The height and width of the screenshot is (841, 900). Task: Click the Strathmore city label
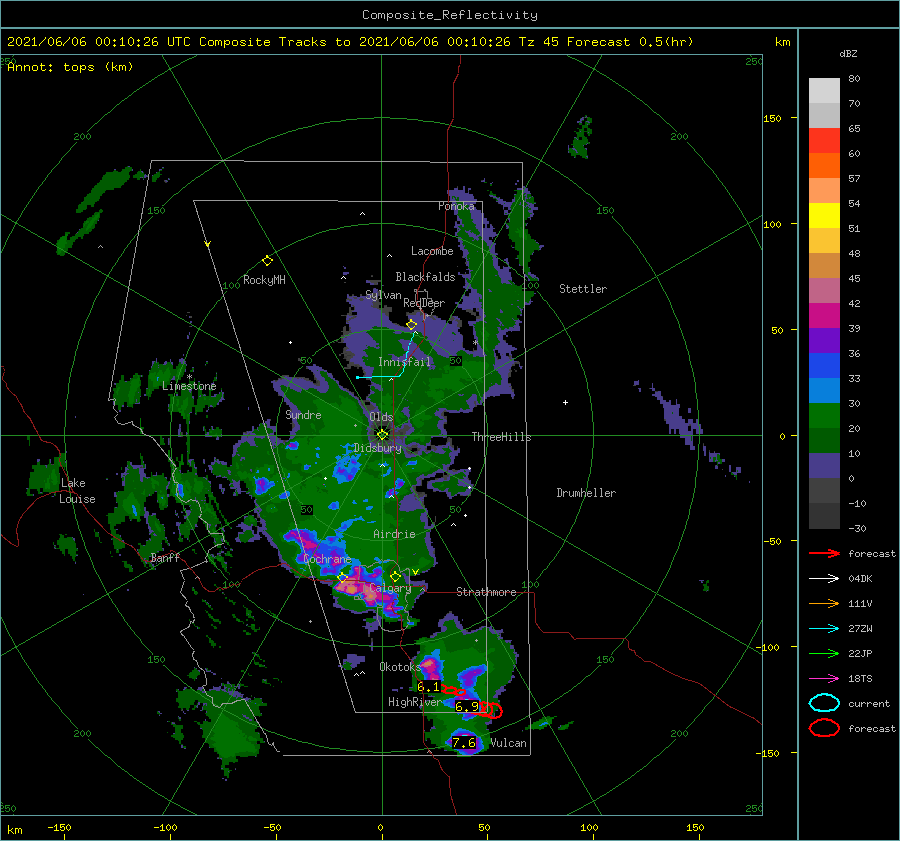click(x=486, y=592)
